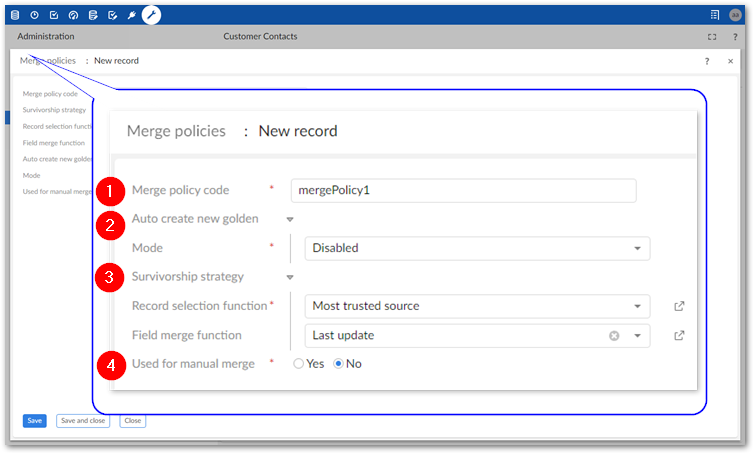Open the Most trusted source dropdown
Viewport: 754px width, 454px height.
(x=637, y=306)
